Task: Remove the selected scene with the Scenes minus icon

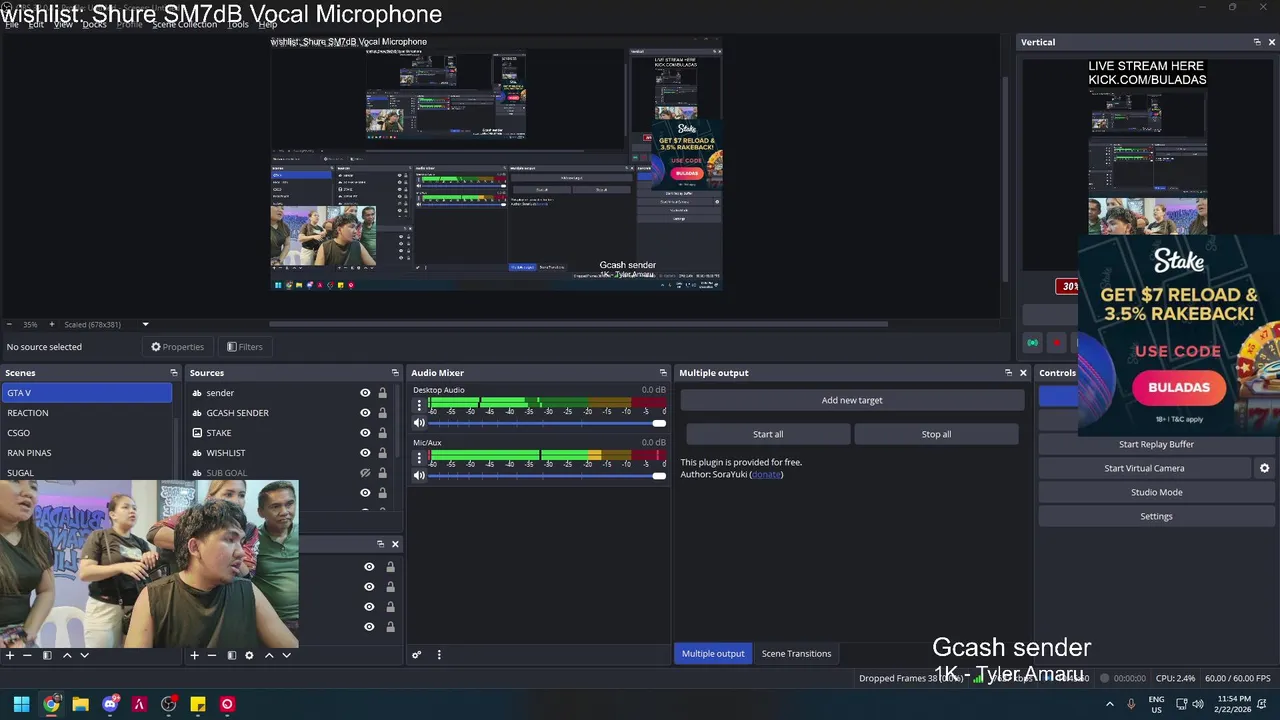Action: [x=27, y=655]
